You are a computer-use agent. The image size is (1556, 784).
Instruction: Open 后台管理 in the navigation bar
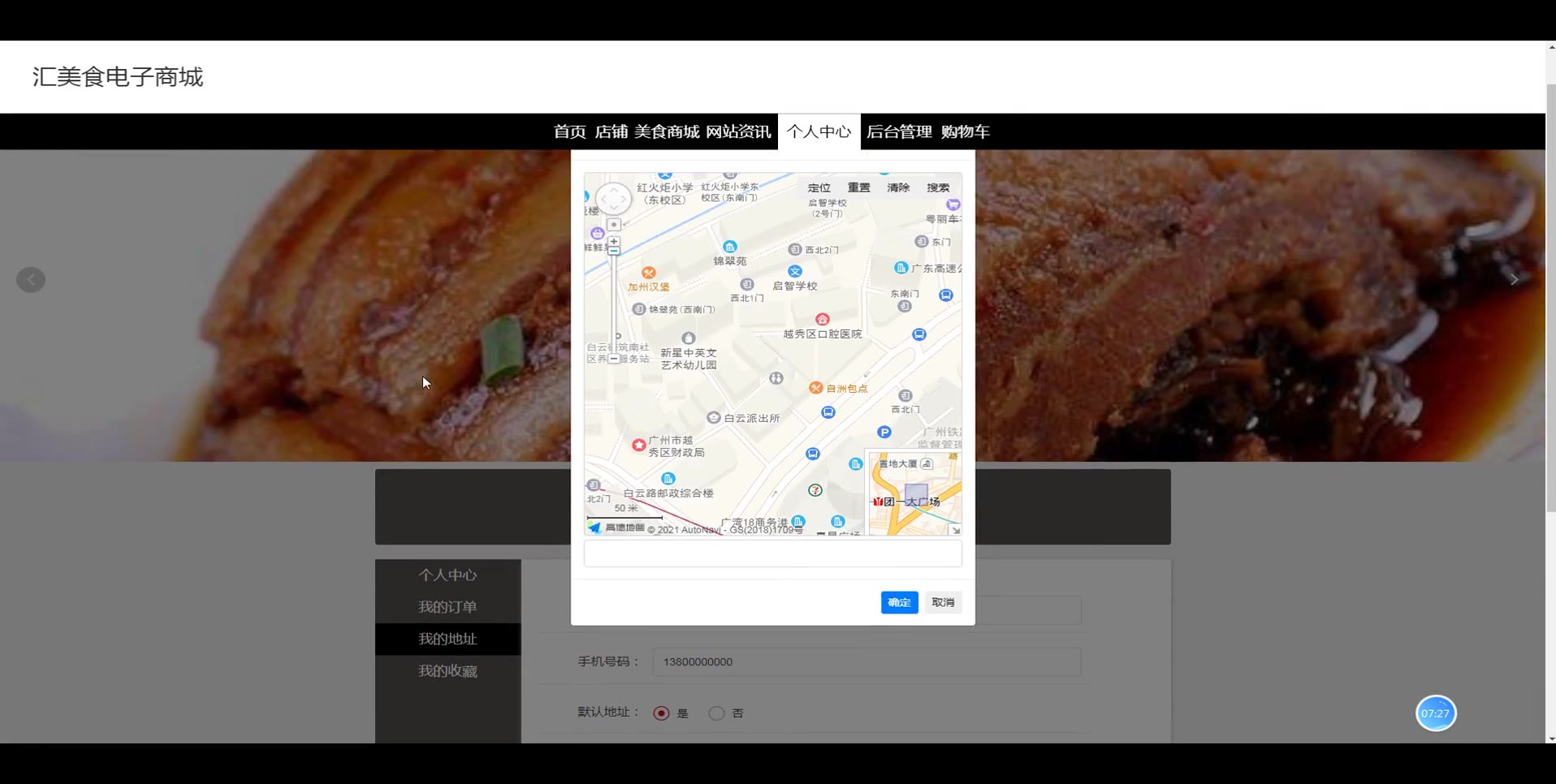[899, 131]
